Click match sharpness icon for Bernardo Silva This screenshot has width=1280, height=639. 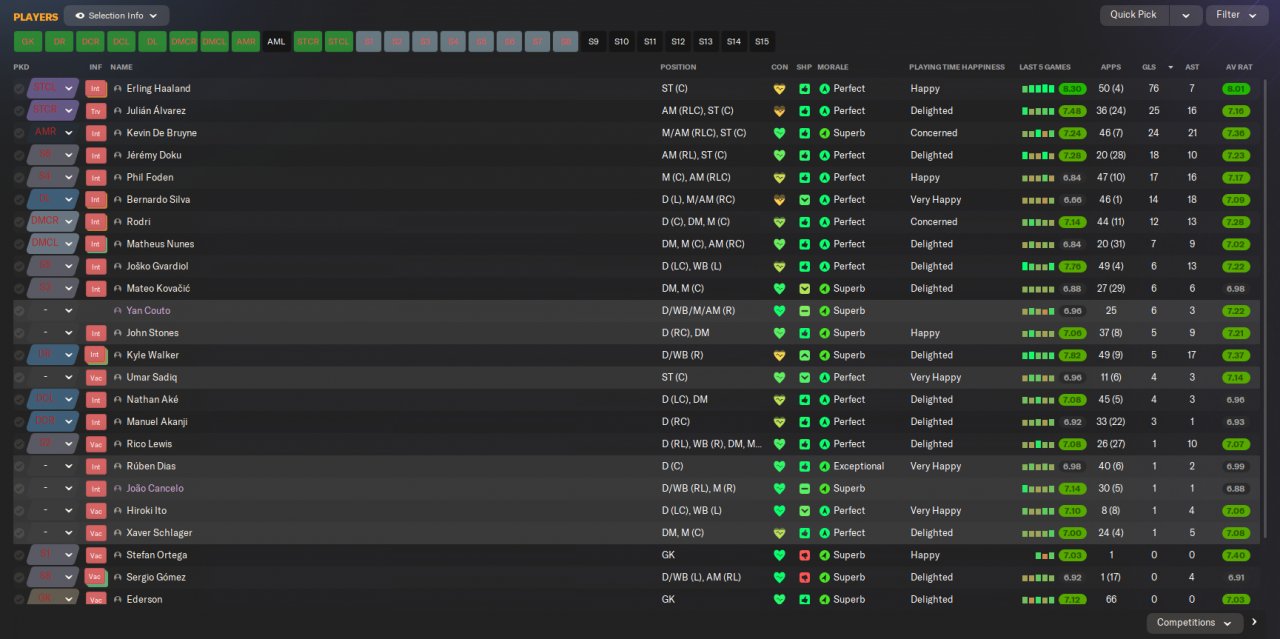805,200
